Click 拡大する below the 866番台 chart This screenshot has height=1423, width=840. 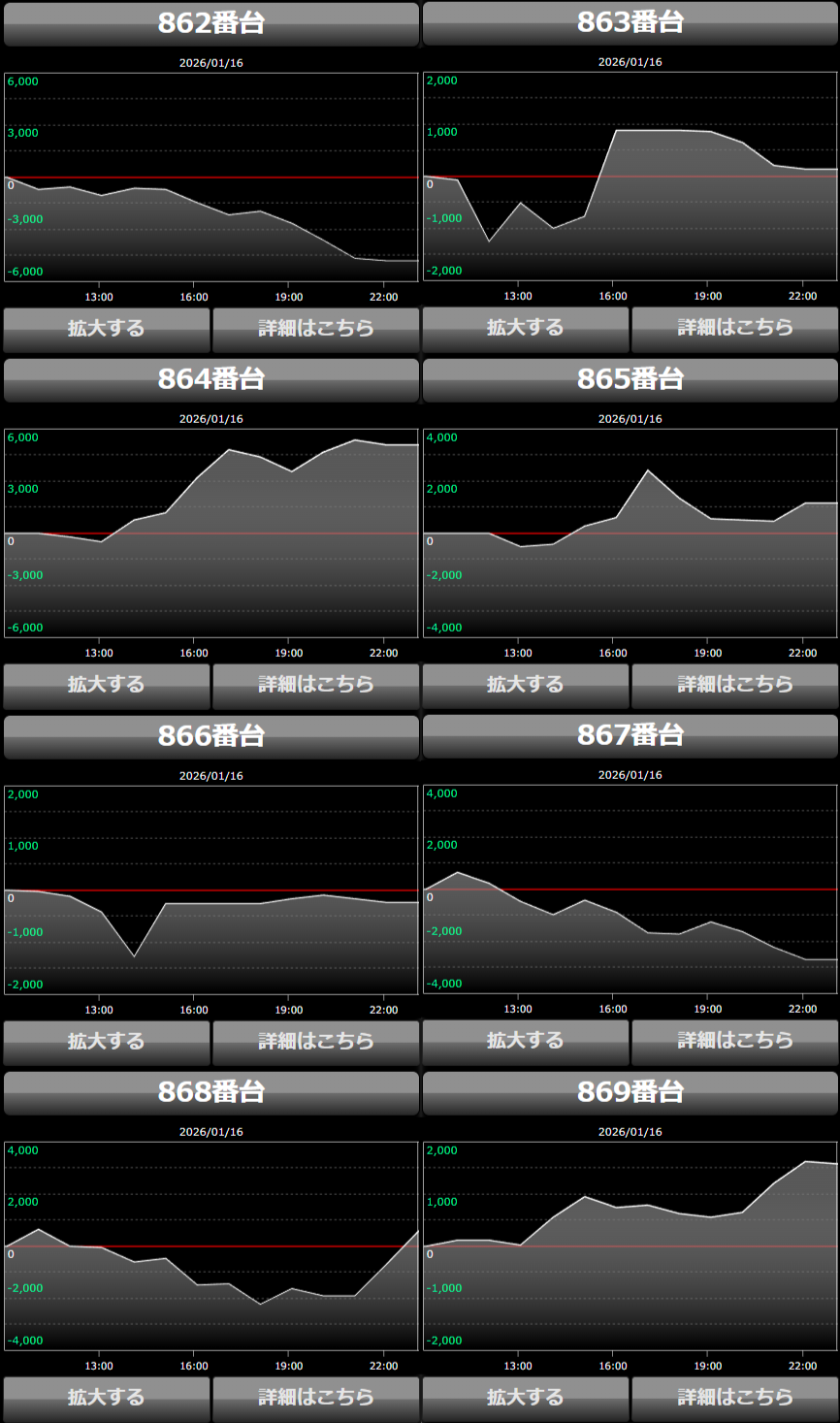point(107,1042)
